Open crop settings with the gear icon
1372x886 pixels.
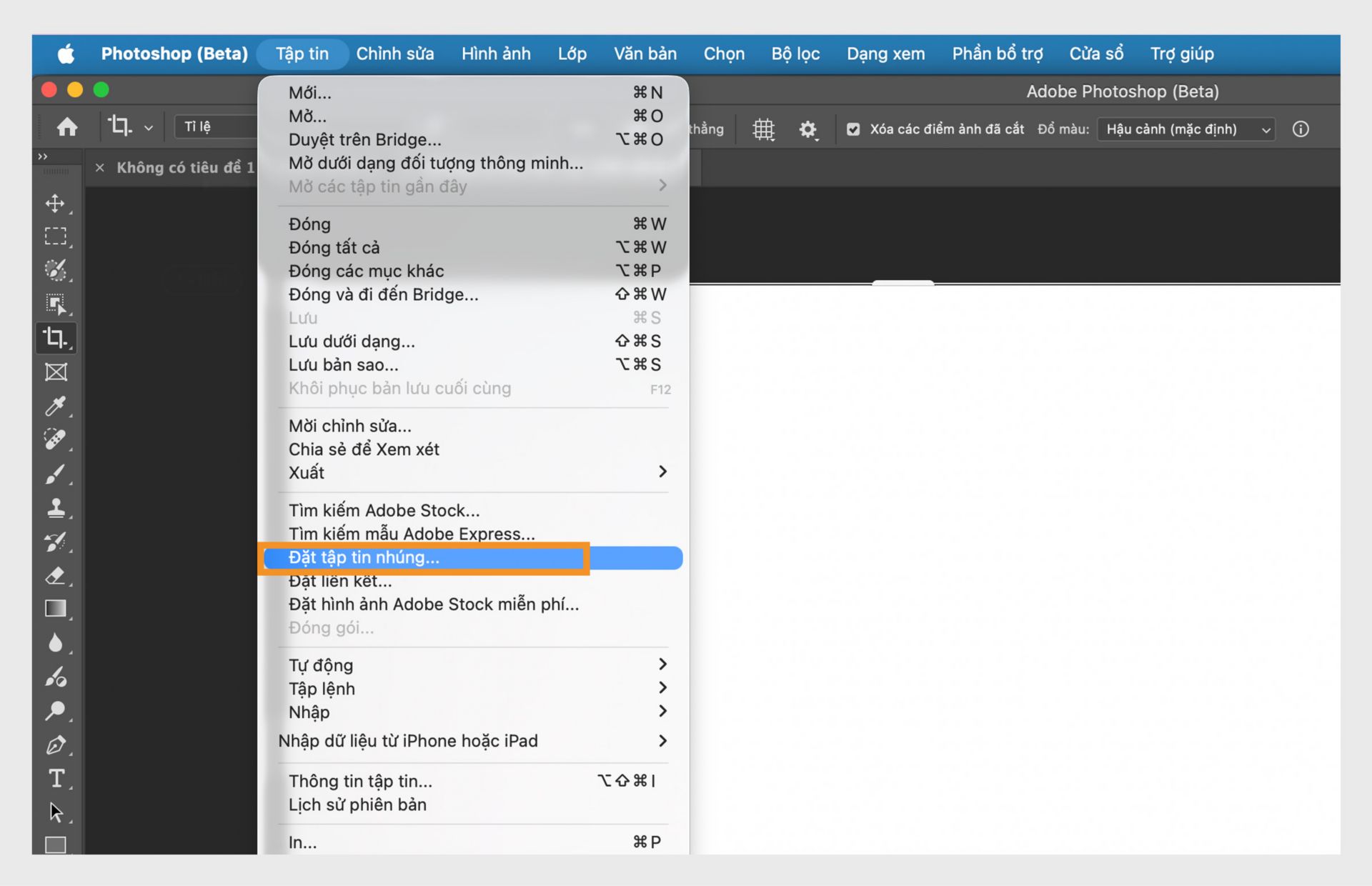pyautogui.click(x=808, y=129)
